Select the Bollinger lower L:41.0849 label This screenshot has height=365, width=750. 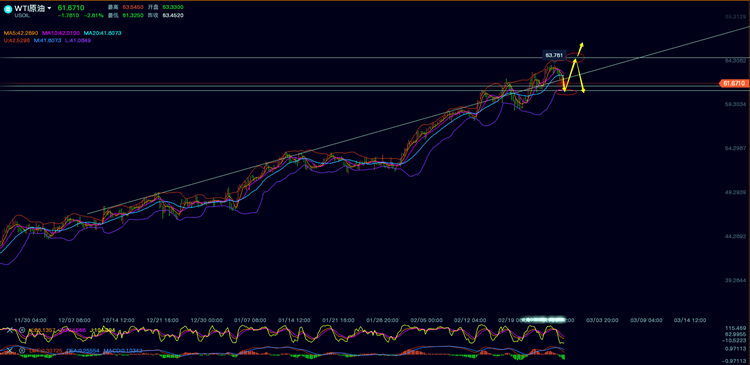pos(77,41)
